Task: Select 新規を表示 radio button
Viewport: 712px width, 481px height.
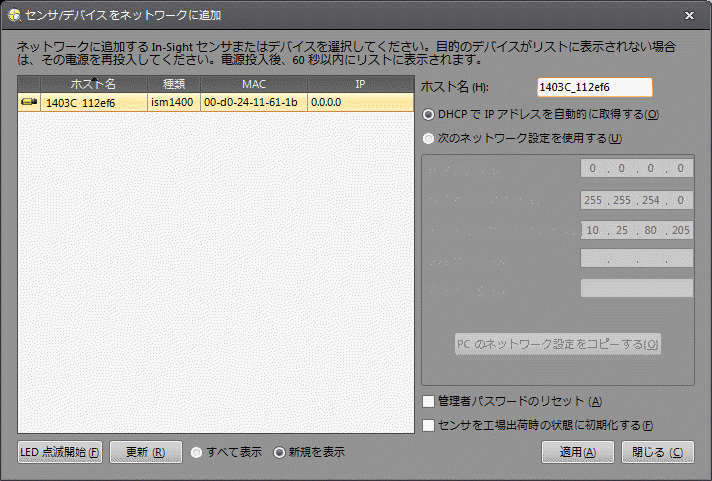Action: pos(280,452)
